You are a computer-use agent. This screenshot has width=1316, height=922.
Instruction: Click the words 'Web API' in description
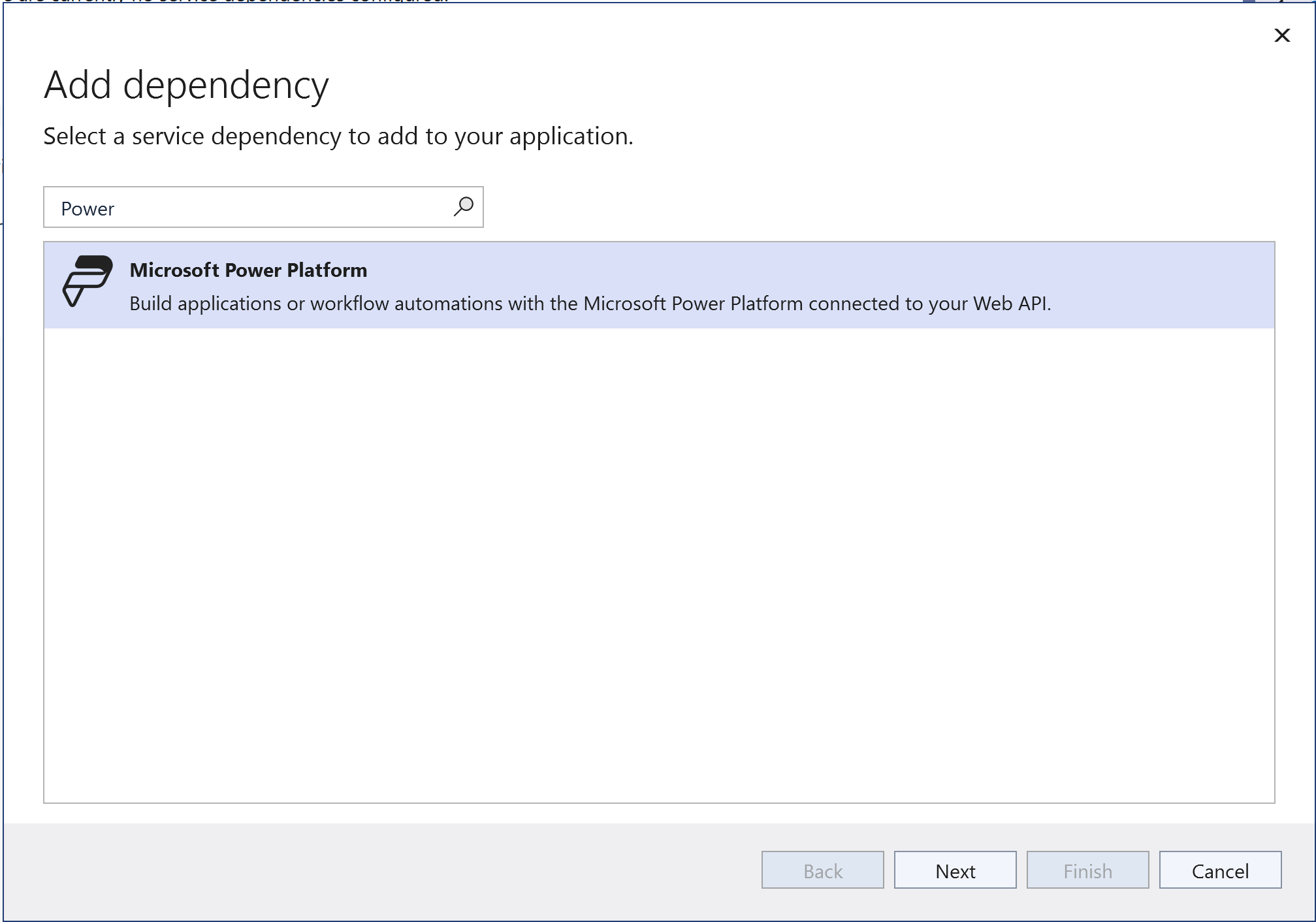click(1010, 304)
